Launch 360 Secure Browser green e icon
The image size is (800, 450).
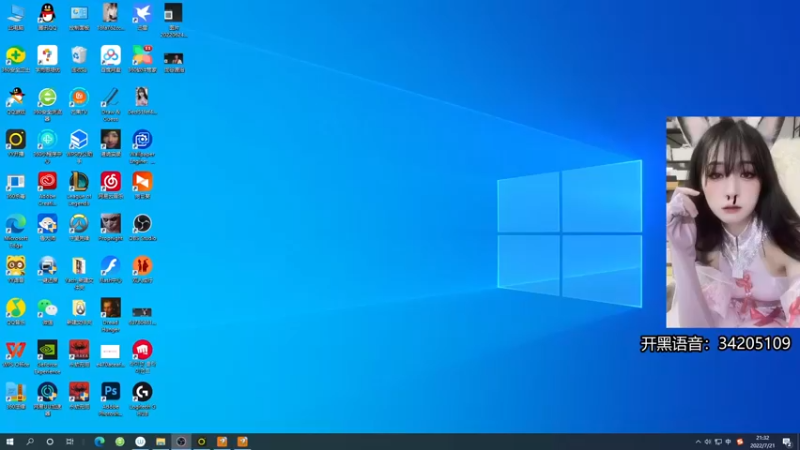[47, 104]
